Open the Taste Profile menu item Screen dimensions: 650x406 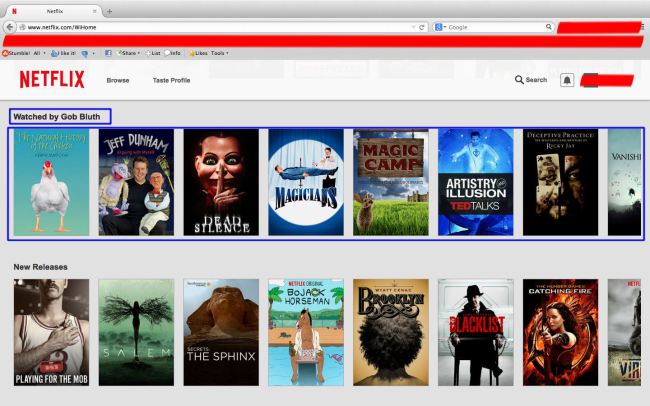[x=171, y=80]
